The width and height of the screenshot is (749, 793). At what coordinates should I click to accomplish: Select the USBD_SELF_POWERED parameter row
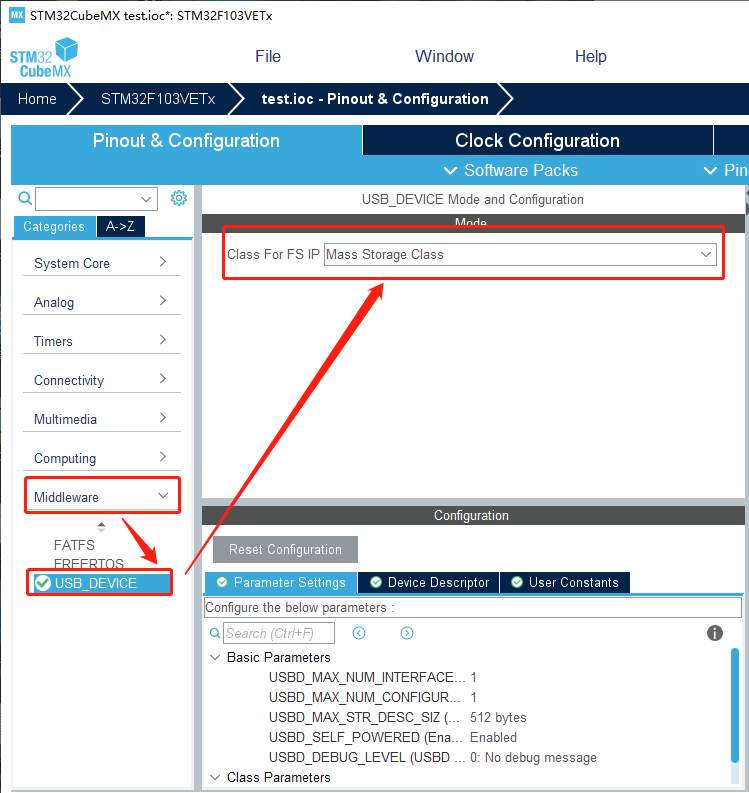click(x=392, y=737)
